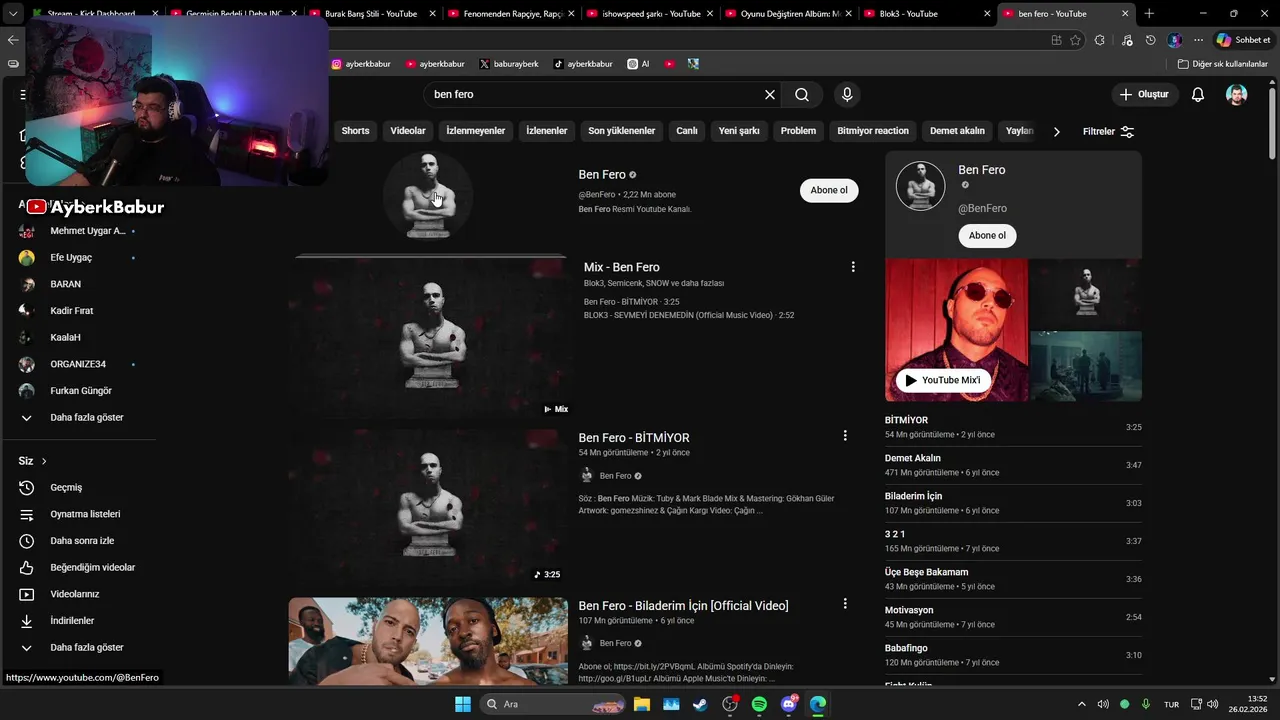Image resolution: width=1280 pixels, height=720 pixels.
Task: Open Steam from the taskbar
Action: pyautogui.click(x=700, y=704)
